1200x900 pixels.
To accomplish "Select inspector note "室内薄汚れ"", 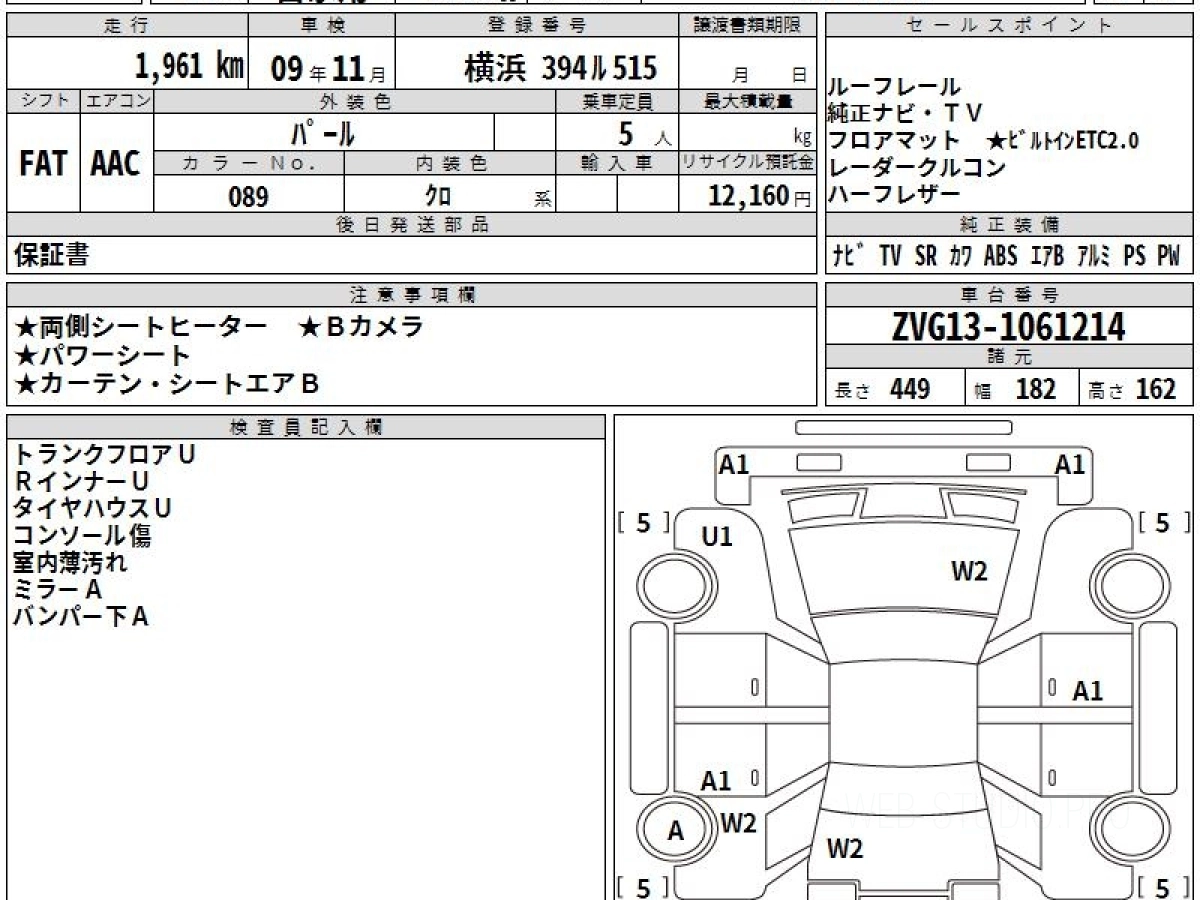I will 70,562.
